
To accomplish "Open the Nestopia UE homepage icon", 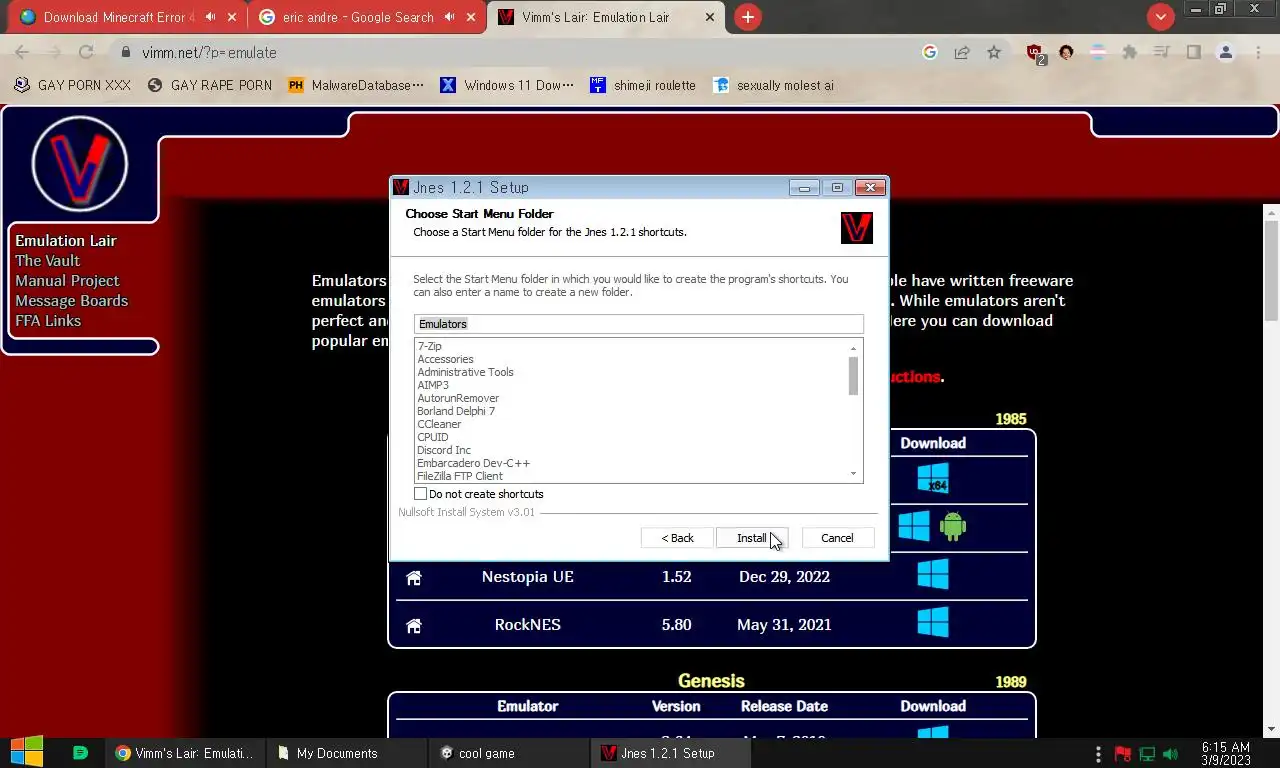I will [x=413, y=578].
